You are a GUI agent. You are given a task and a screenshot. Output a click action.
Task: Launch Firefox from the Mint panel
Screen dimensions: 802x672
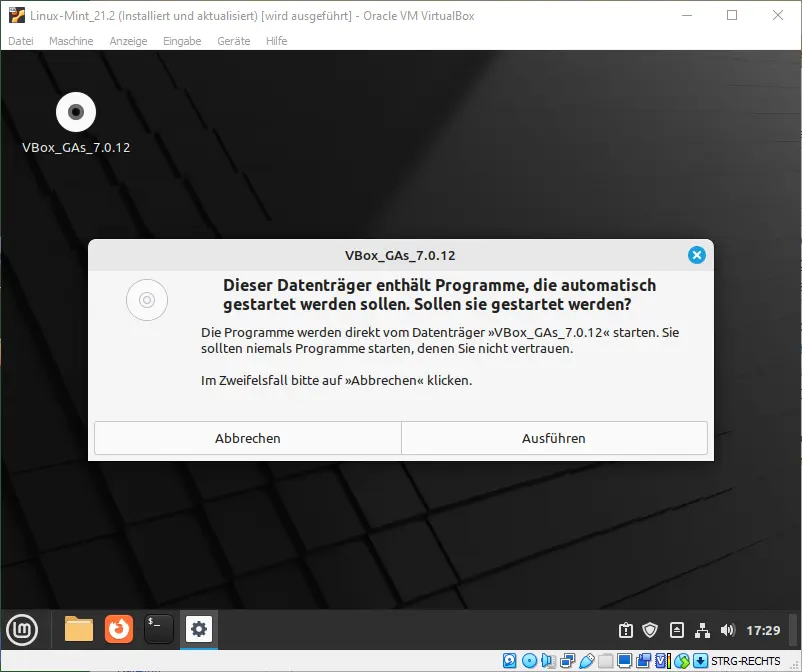[119, 629]
